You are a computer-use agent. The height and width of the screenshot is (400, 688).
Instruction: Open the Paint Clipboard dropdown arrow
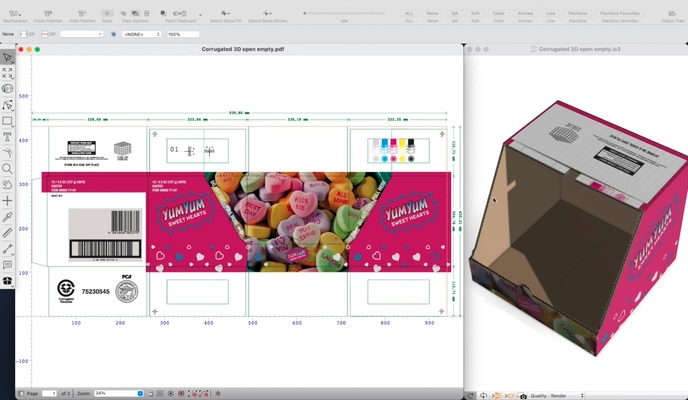click(x=201, y=15)
